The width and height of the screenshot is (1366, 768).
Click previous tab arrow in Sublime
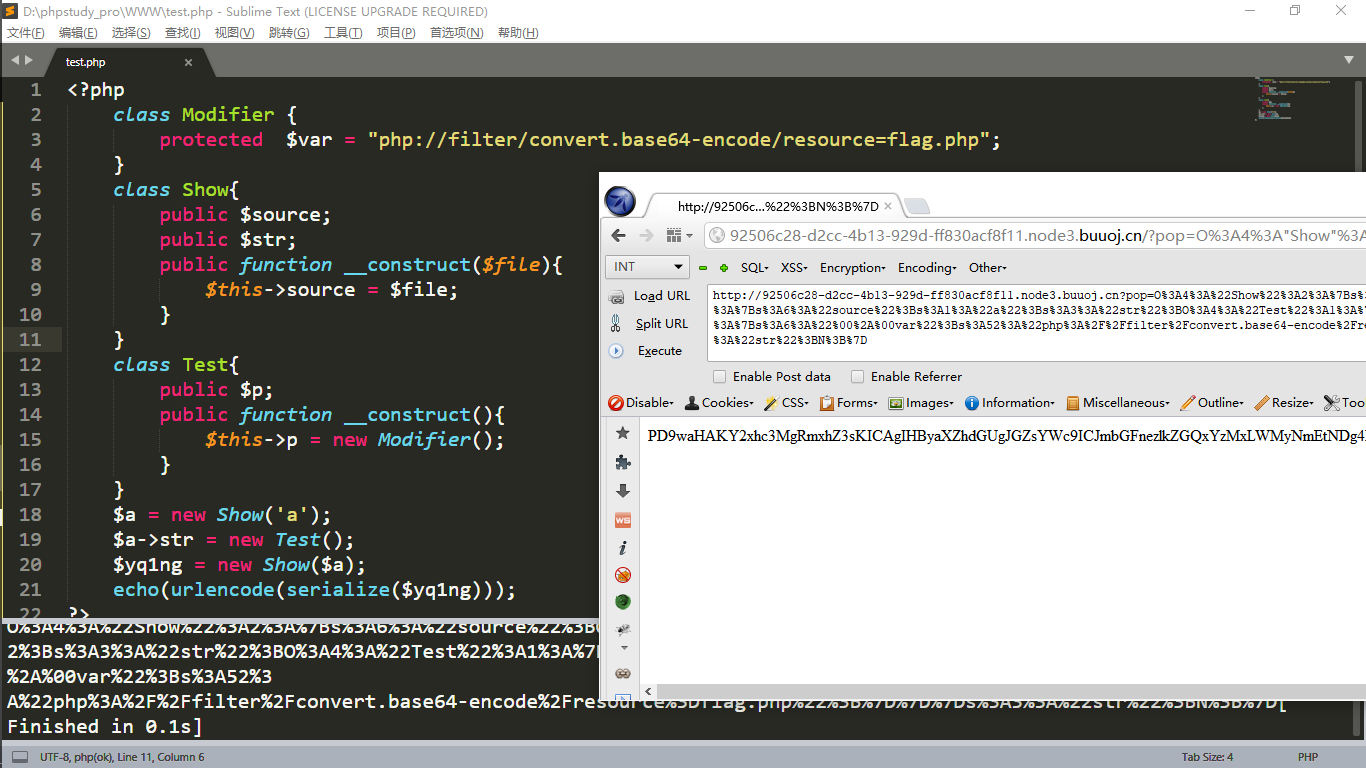(14, 61)
